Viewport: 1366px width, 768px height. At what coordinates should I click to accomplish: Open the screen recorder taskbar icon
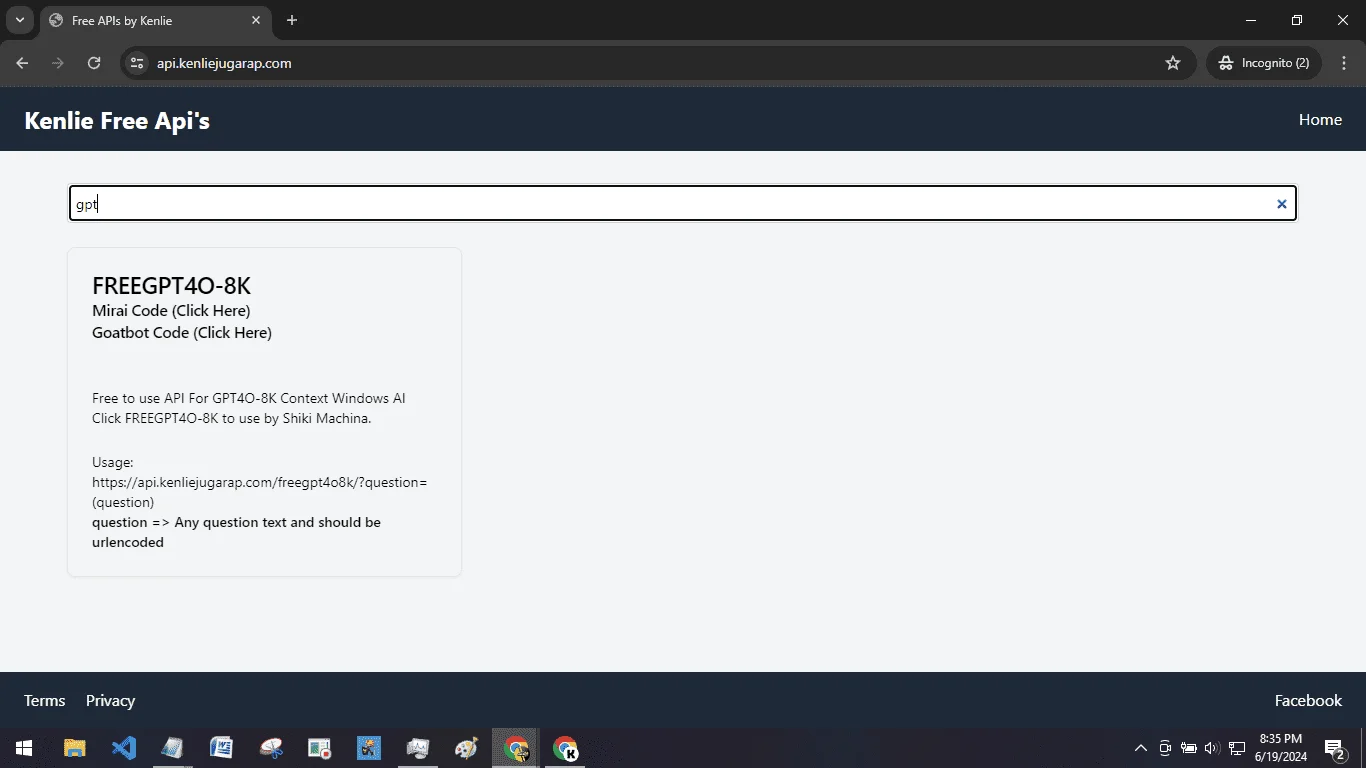(320, 748)
